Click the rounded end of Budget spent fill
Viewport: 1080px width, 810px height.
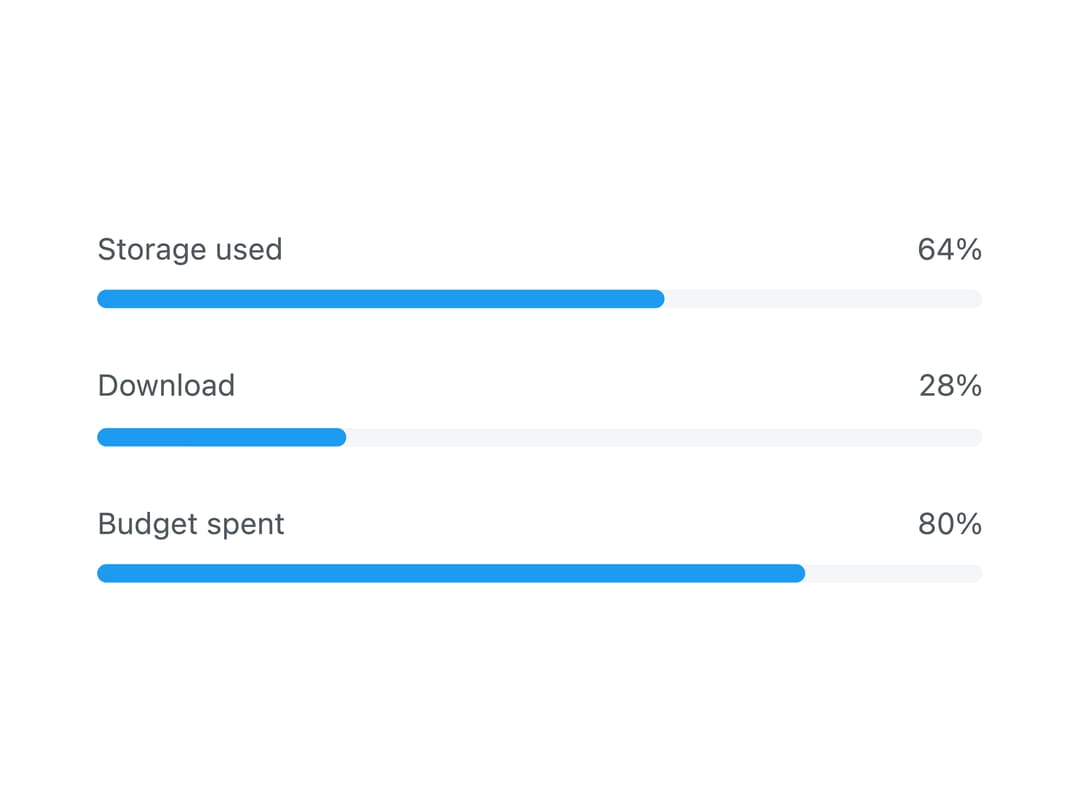798,573
